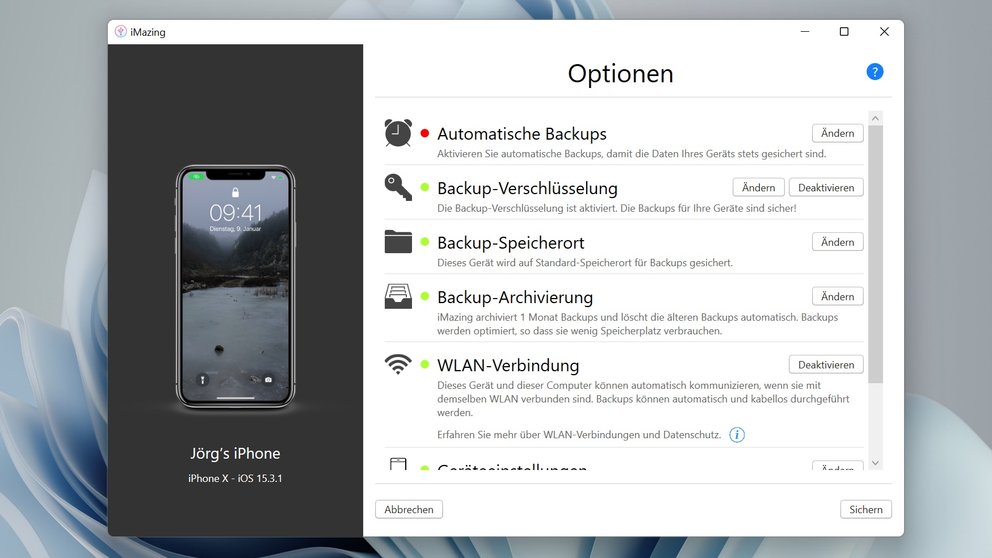This screenshot has width=992, height=558.
Task: Click the scrollbar up arrow
Action: (x=875, y=118)
